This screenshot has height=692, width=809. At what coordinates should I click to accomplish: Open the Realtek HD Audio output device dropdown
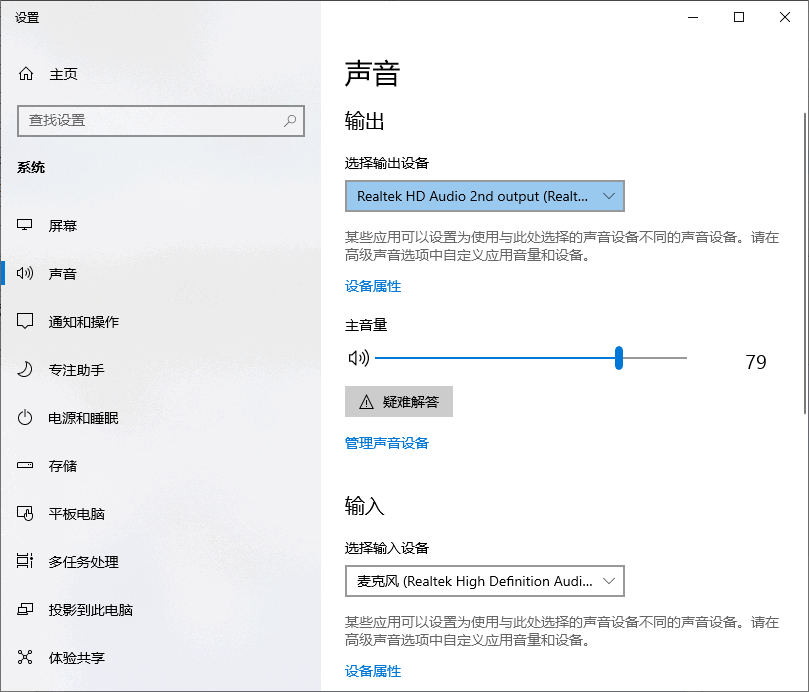point(484,196)
